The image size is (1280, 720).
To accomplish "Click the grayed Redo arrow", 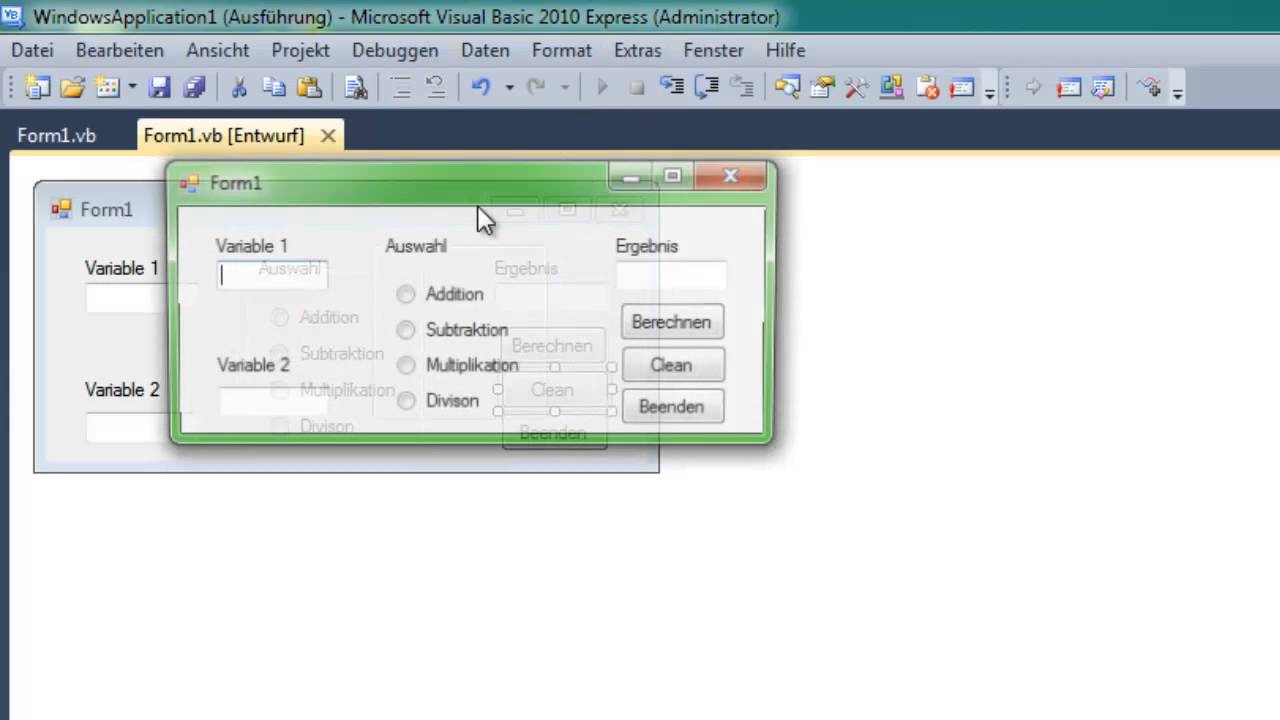I will click(x=536, y=87).
